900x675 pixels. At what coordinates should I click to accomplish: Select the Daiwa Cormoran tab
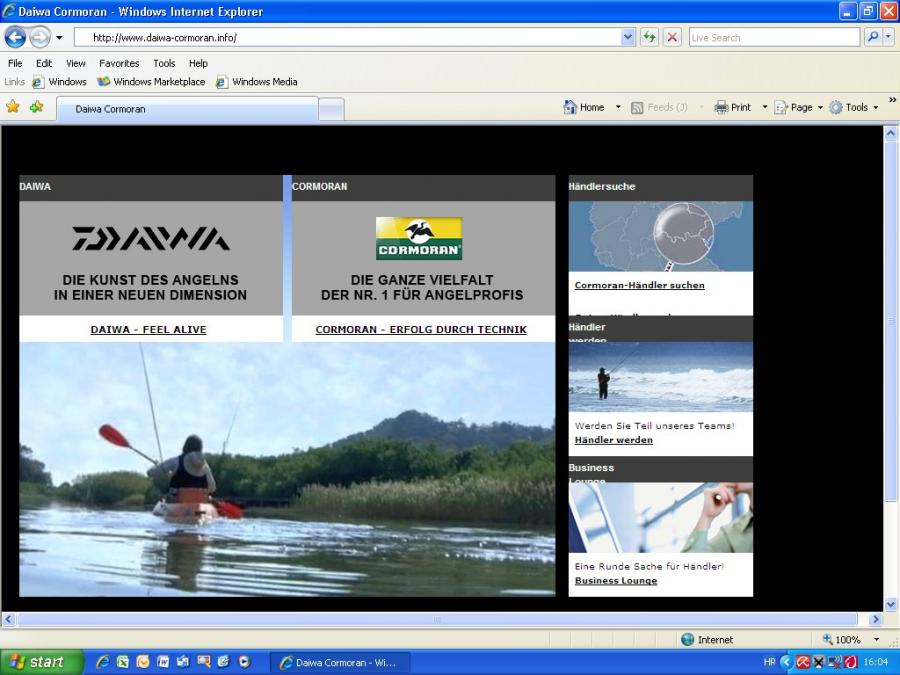point(186,109)
